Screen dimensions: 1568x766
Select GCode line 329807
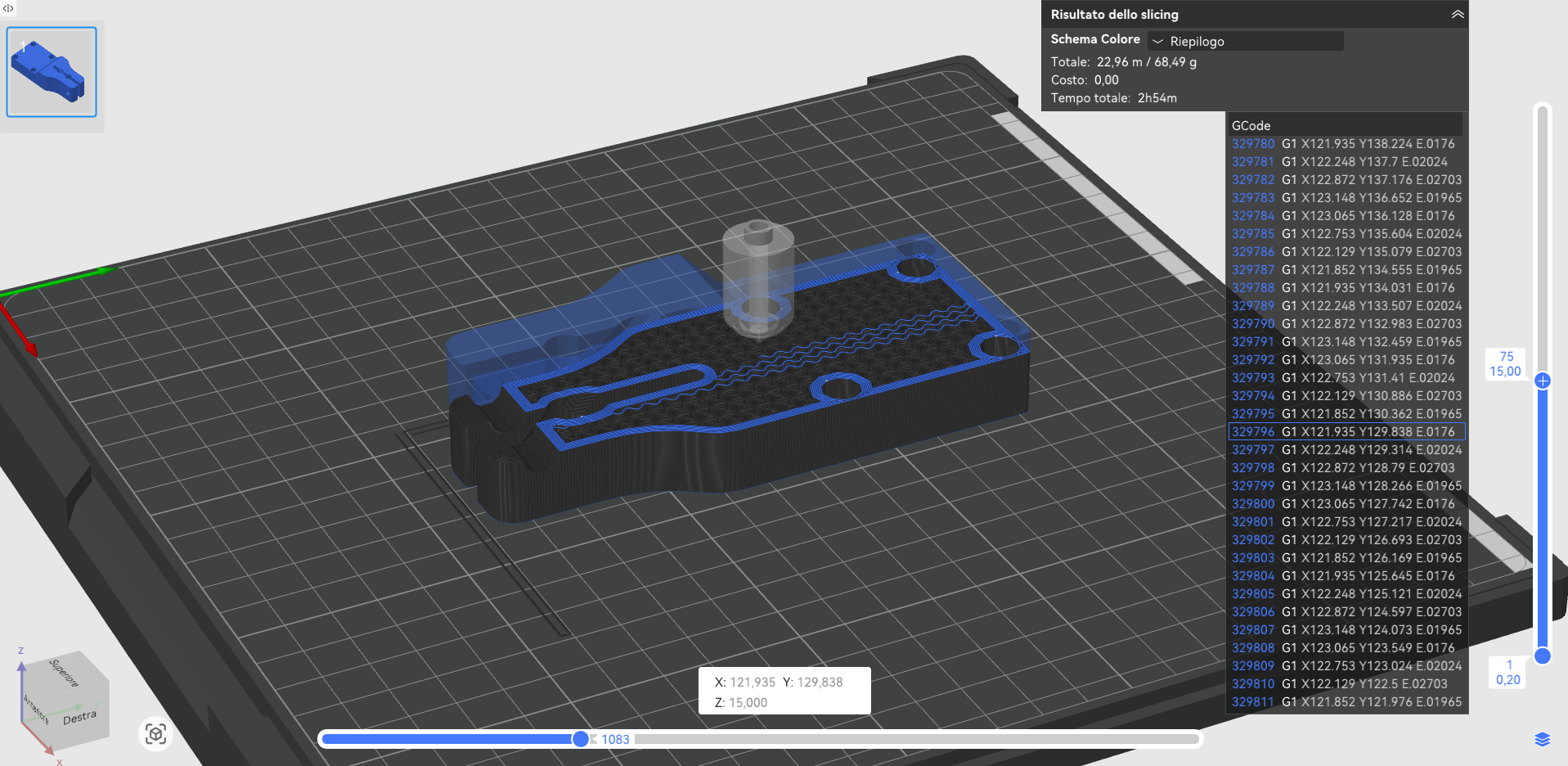pos(1346,629)
